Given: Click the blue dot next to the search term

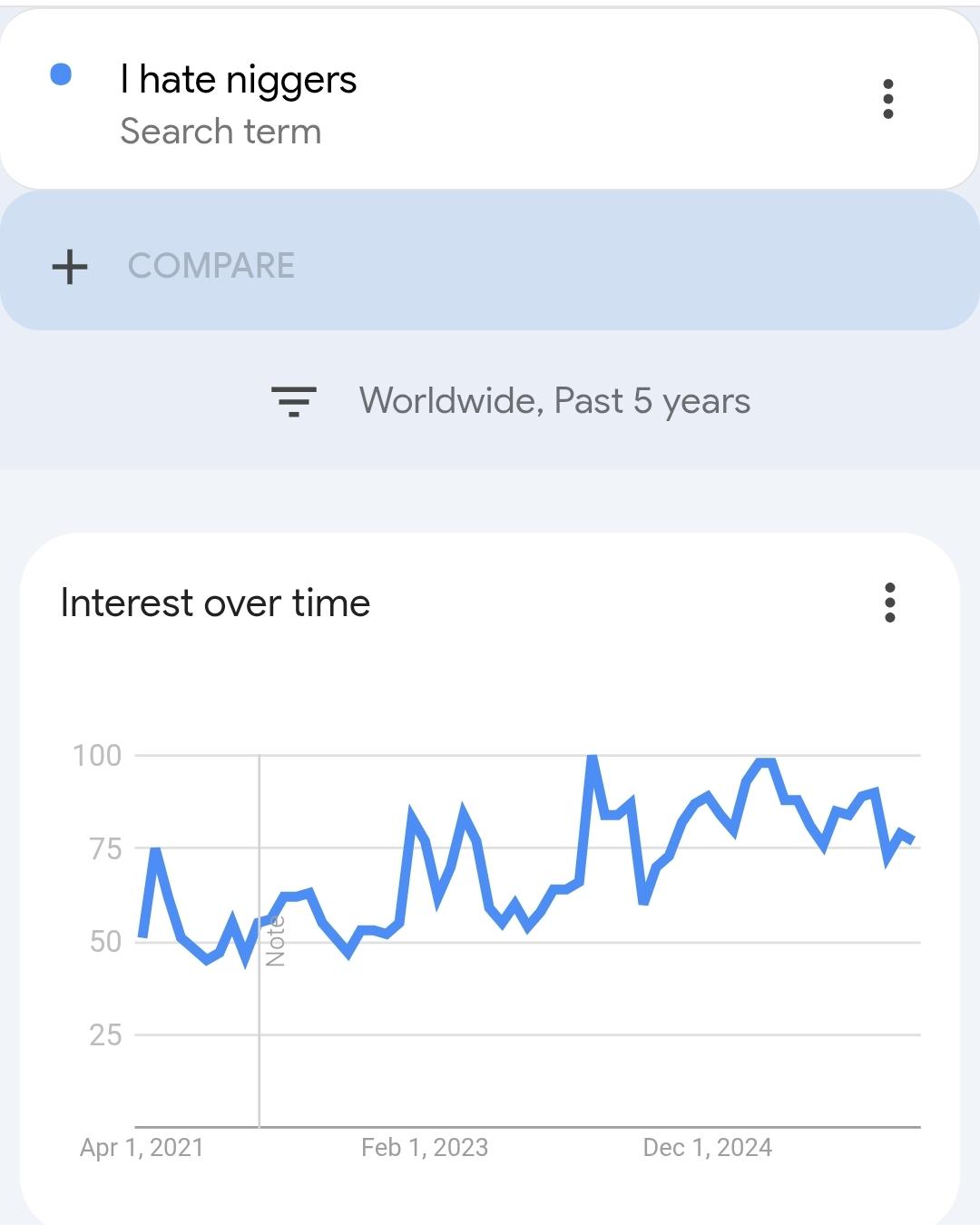Looking at the screenshot, I should [x=61, y=74].
